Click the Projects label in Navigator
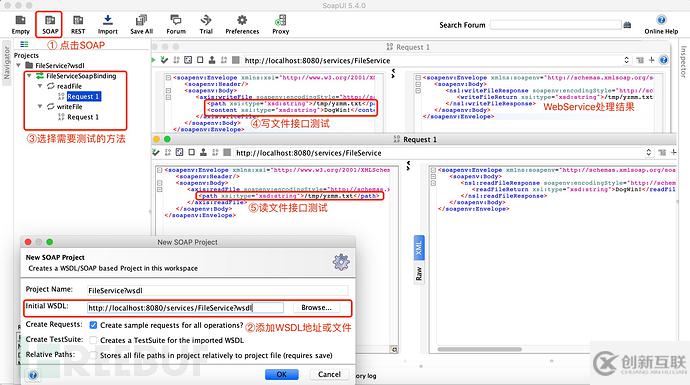 pos(26,55)
